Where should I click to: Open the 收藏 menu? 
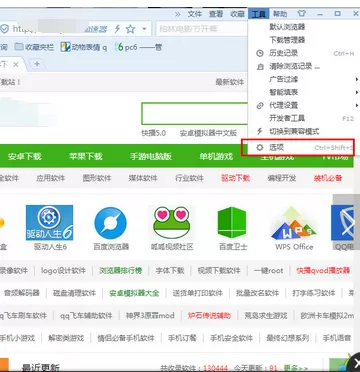coord(237,14)
